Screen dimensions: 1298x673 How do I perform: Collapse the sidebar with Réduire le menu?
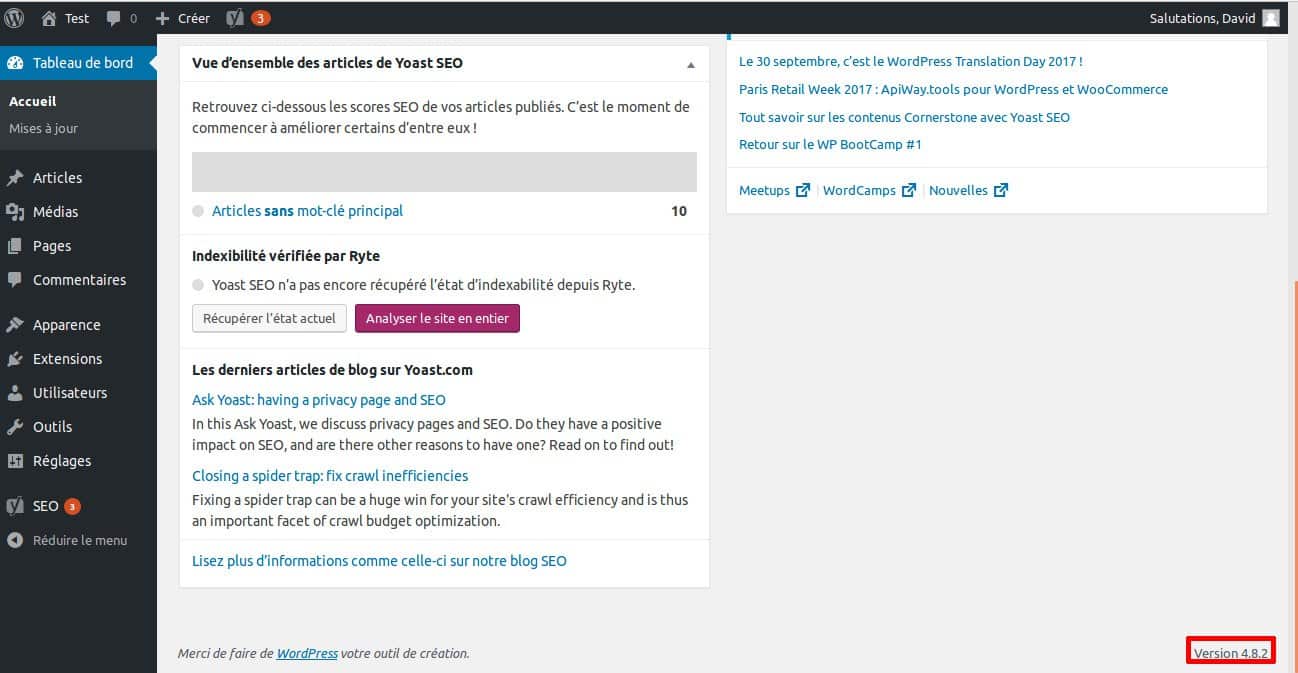[80, 540]
